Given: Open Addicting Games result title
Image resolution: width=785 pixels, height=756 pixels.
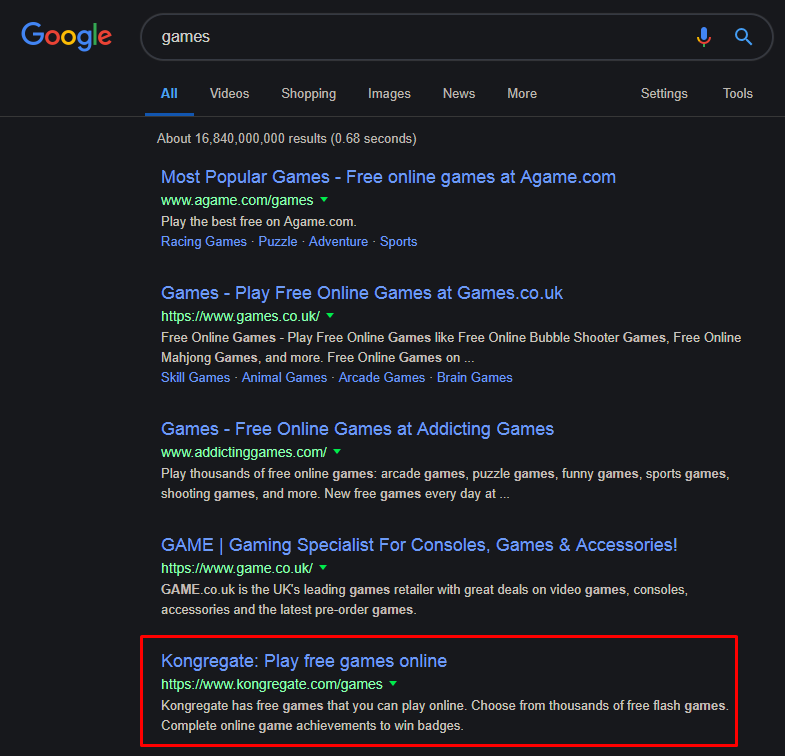Looking at the screenshot, I should [357, 429].
